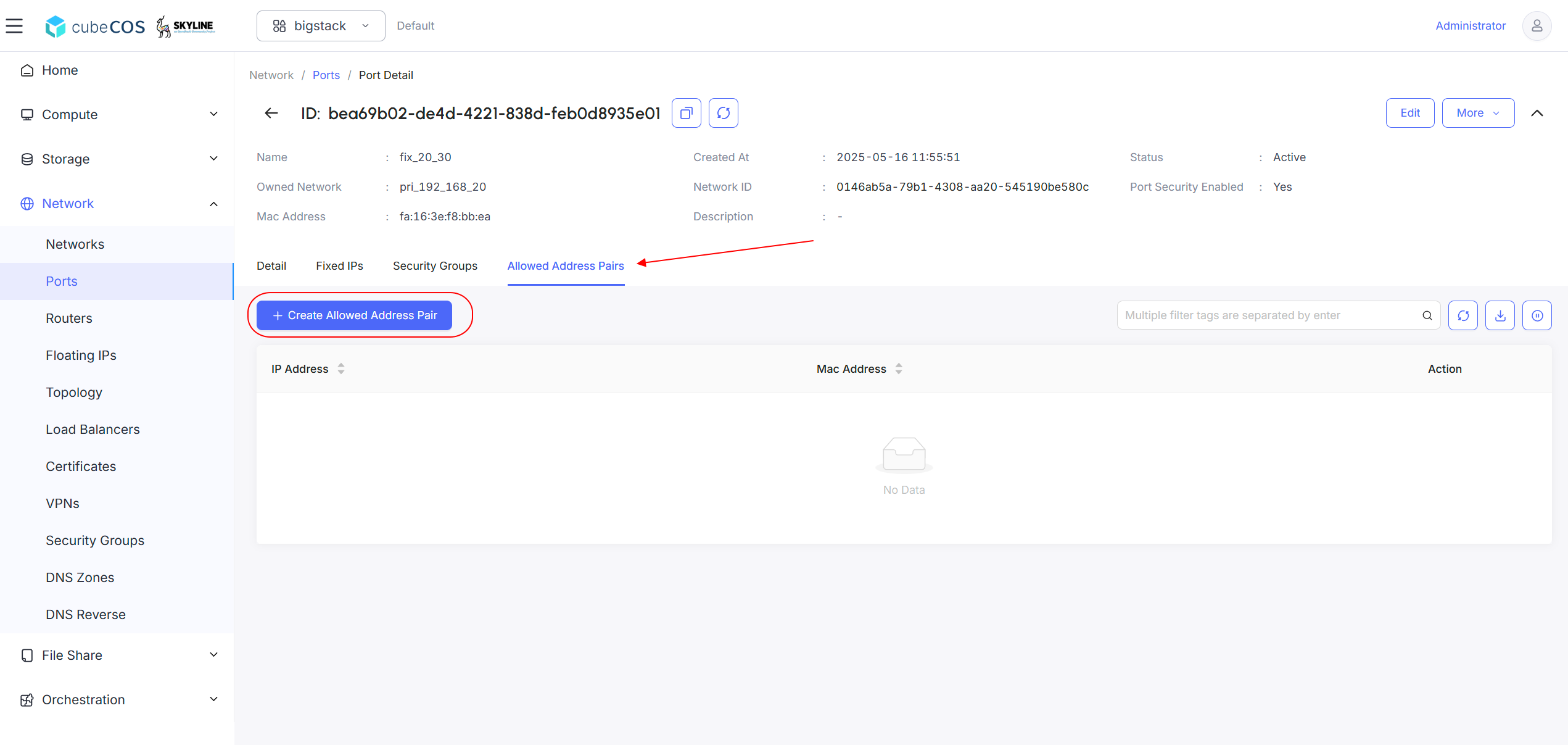This screenshot has width=1568, height=745.
Task: Click Create Allowed Address Pair button
Action: point(354,315)
